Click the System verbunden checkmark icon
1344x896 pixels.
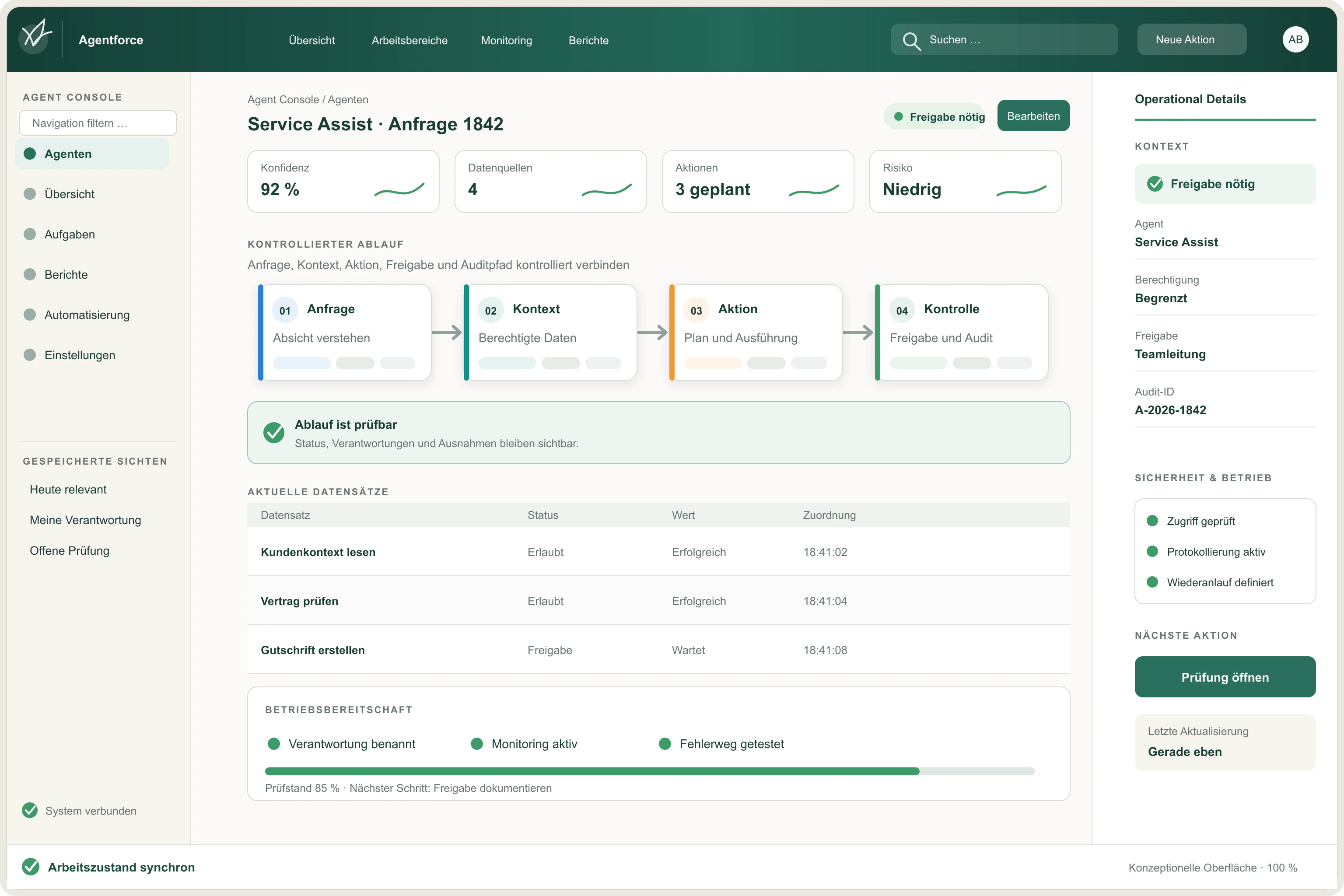pos(30,810)
